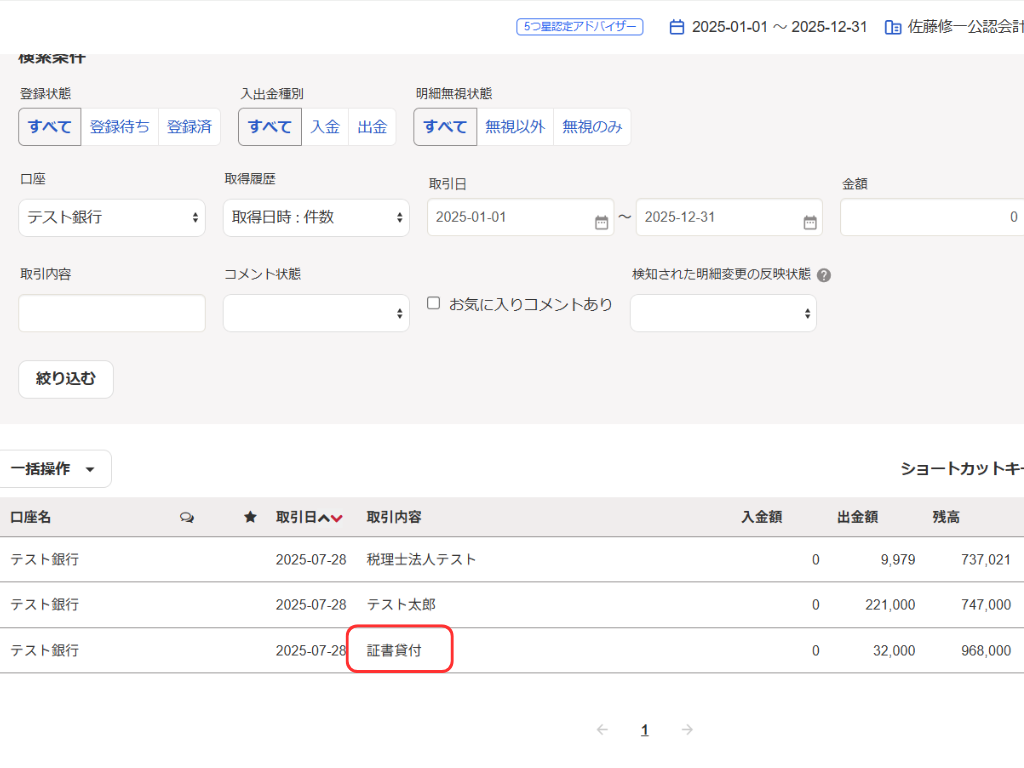Click the office building icon in header
This screenshot has width=1024, height=768.
tap(893, 27)
